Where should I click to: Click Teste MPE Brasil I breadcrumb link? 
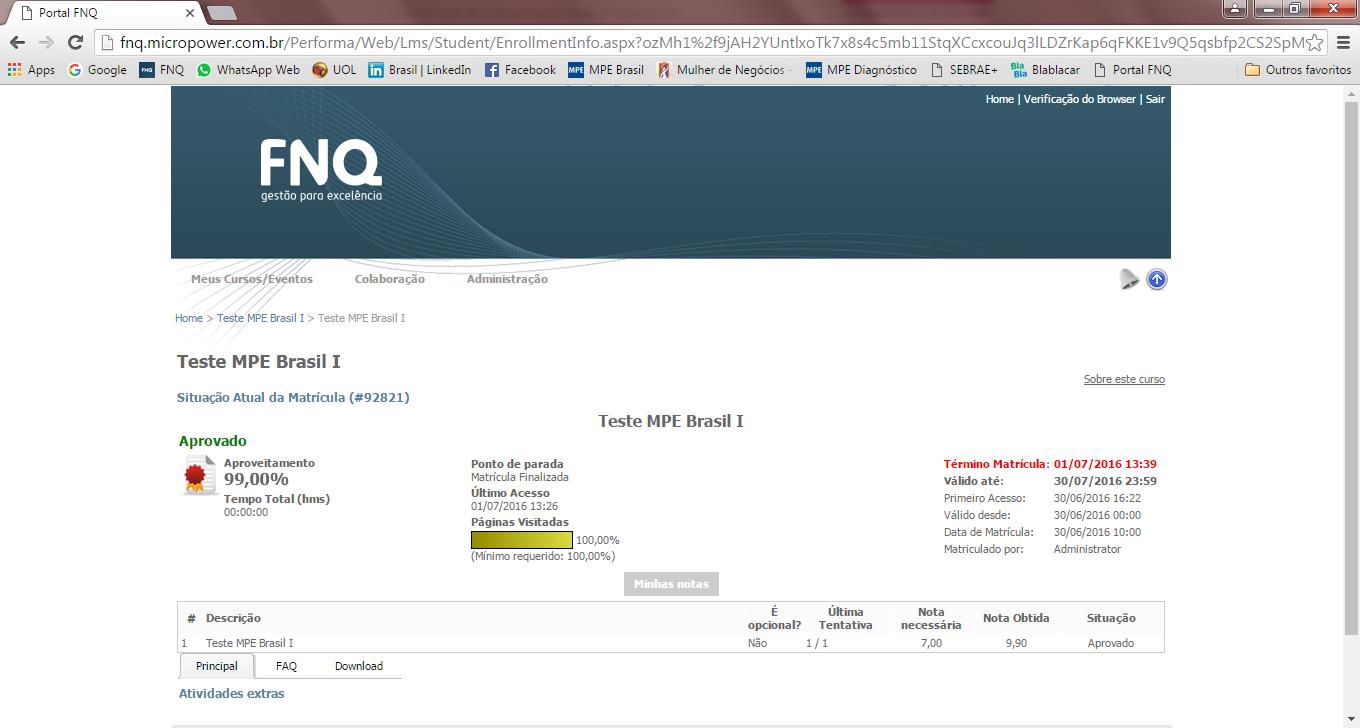point(260,318)
